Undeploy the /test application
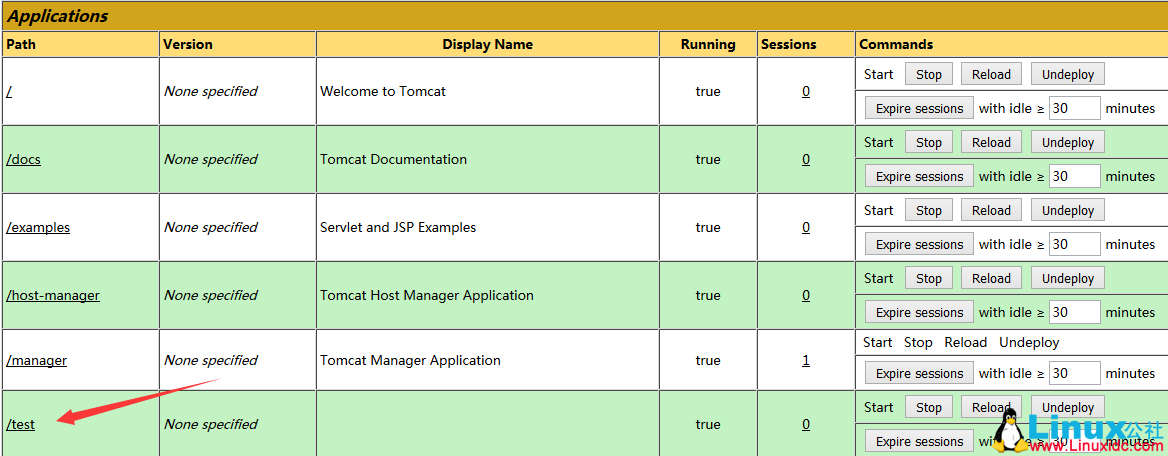Screen dimensions: 1168x456 pos(1068,407)
